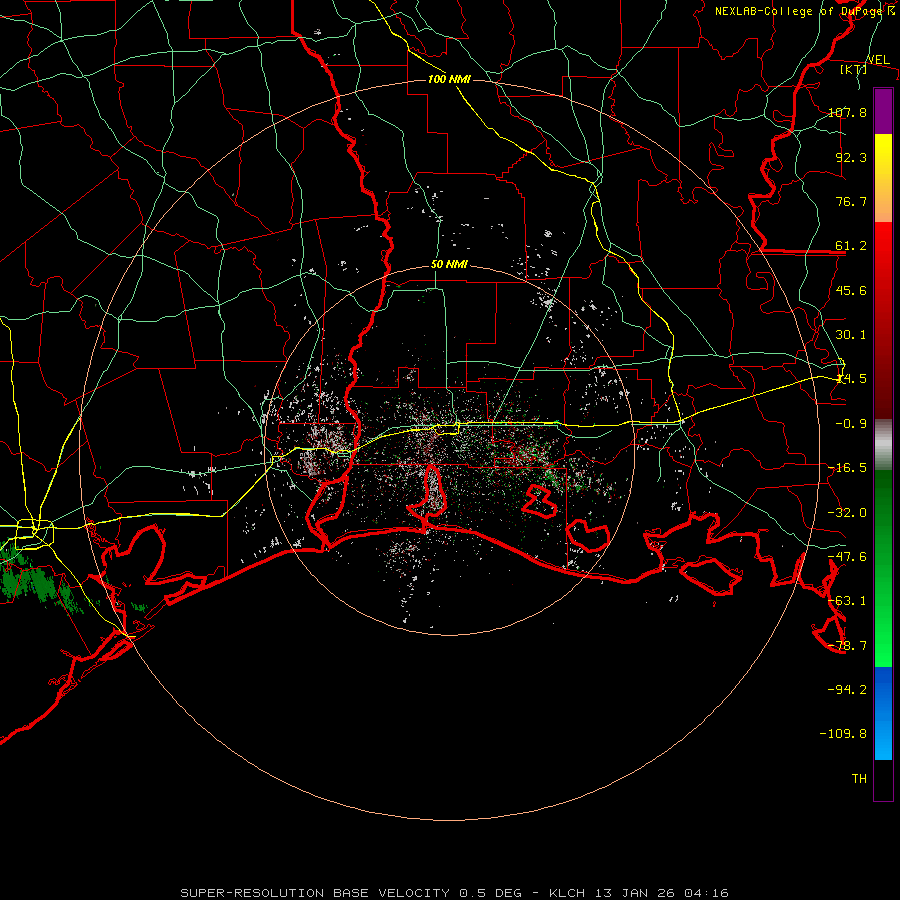Pick the purple segment of the velocity bar
Viewport: 900px width, 900px height.
[x=883, y=111]
